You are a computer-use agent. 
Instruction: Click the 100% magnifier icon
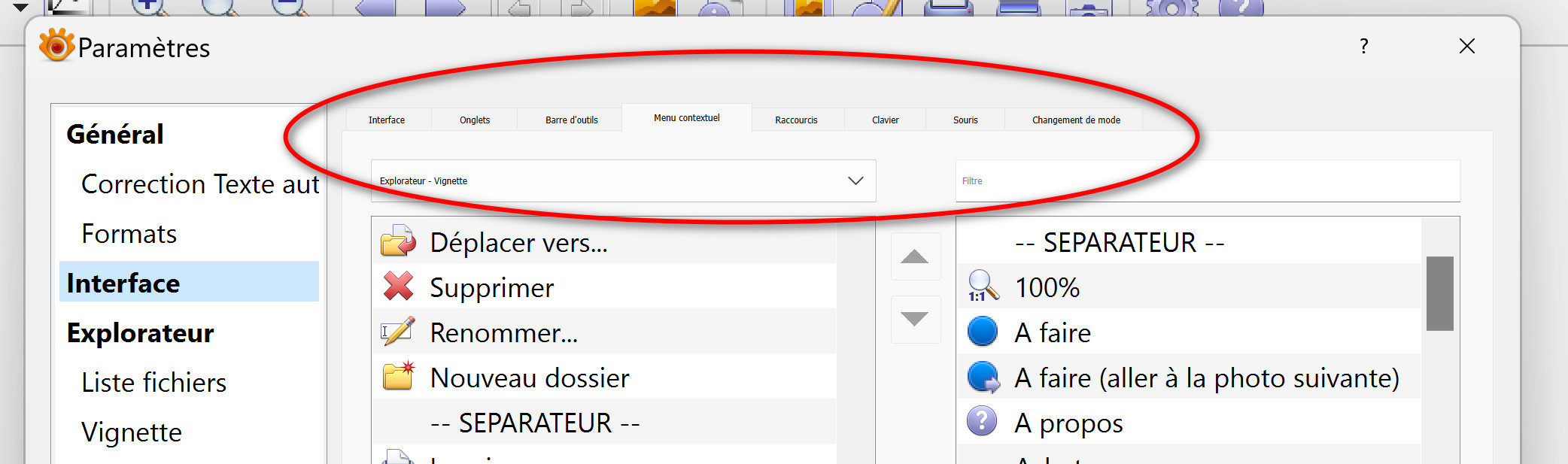click(x=983, y=287)
